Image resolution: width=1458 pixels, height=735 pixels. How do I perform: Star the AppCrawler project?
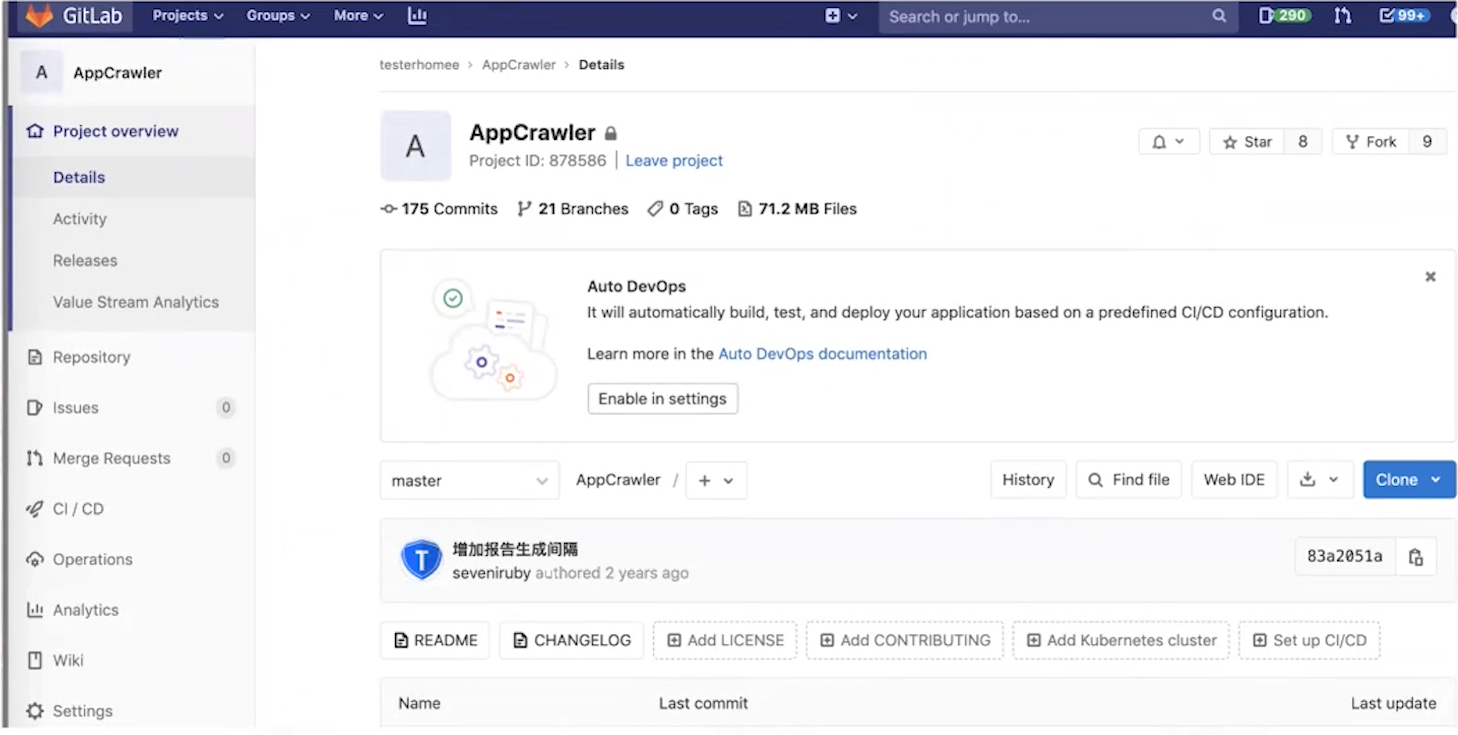[x=1247, y=142]
